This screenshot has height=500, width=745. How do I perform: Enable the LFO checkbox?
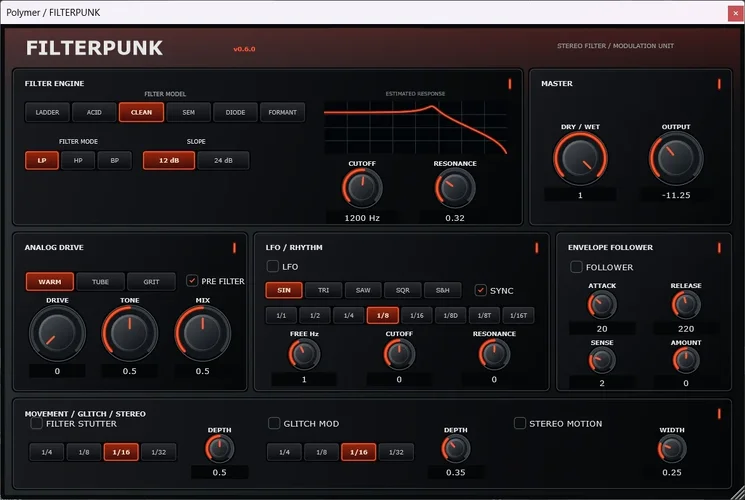(273, 266)
